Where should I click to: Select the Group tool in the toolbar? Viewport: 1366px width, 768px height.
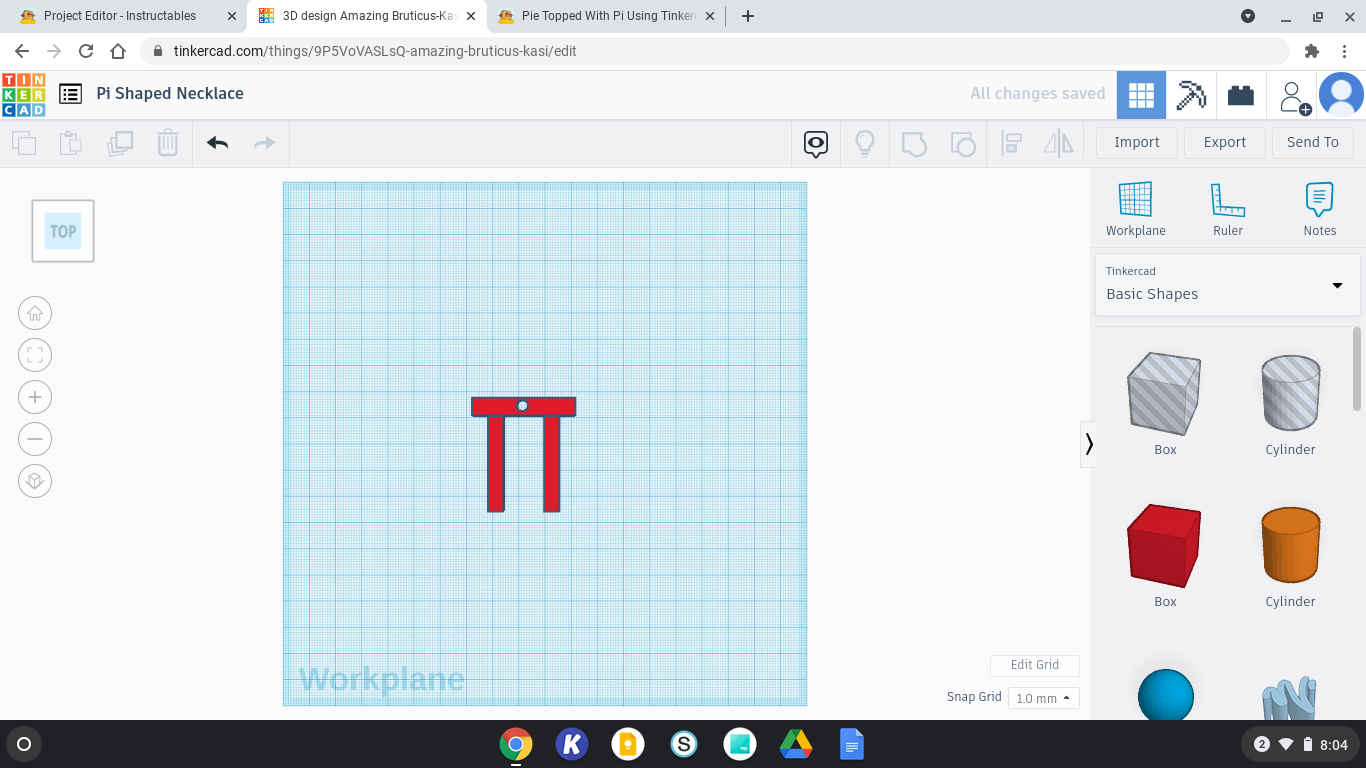(915, 143)
